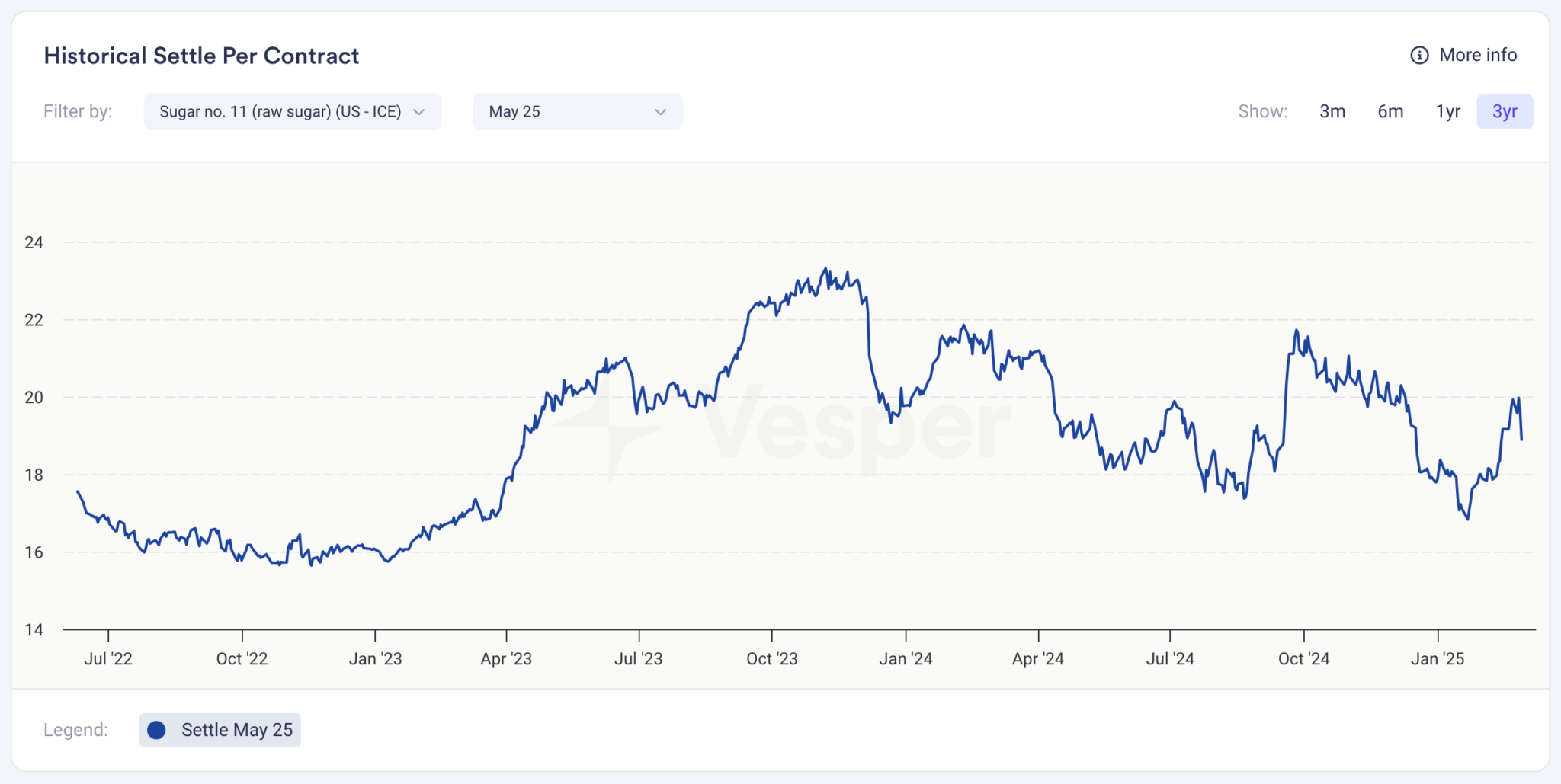Select the currently active 3yr tab
Viewport: 1561px width, 784px height.
point(1505,111)
